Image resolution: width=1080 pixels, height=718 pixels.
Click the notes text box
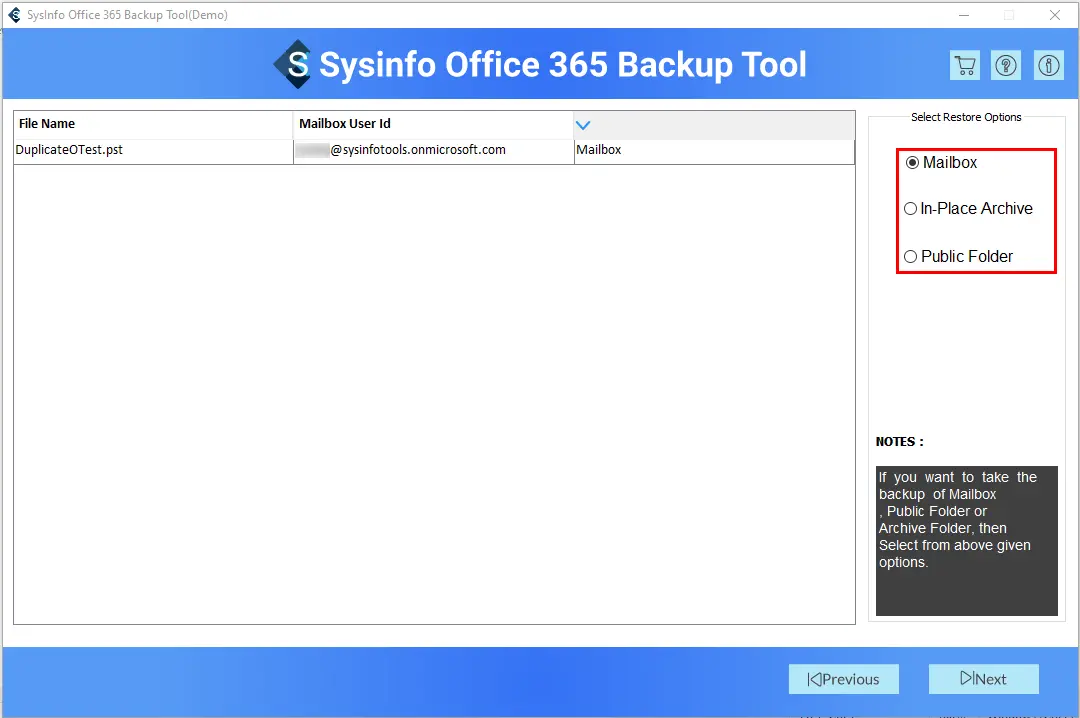point(966,540)
